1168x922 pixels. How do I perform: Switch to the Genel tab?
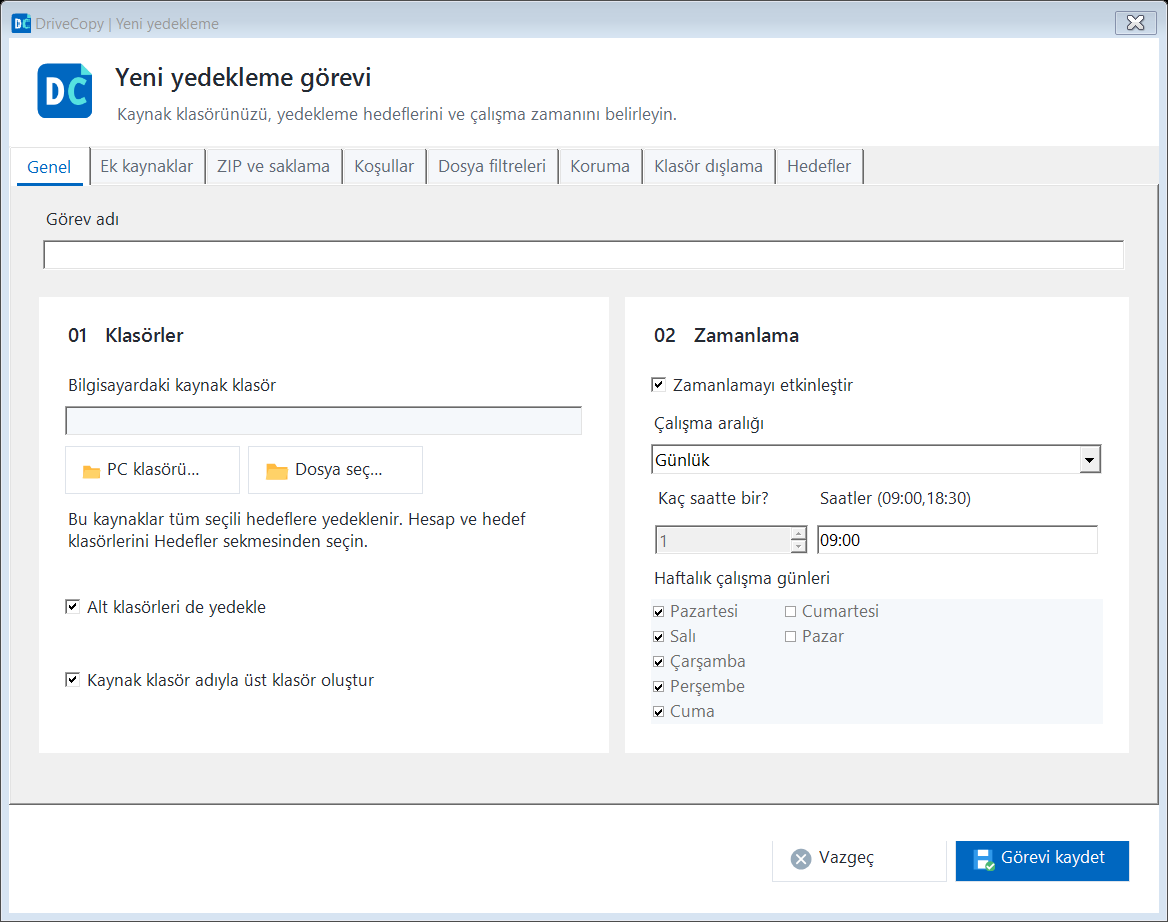(49, 167)
